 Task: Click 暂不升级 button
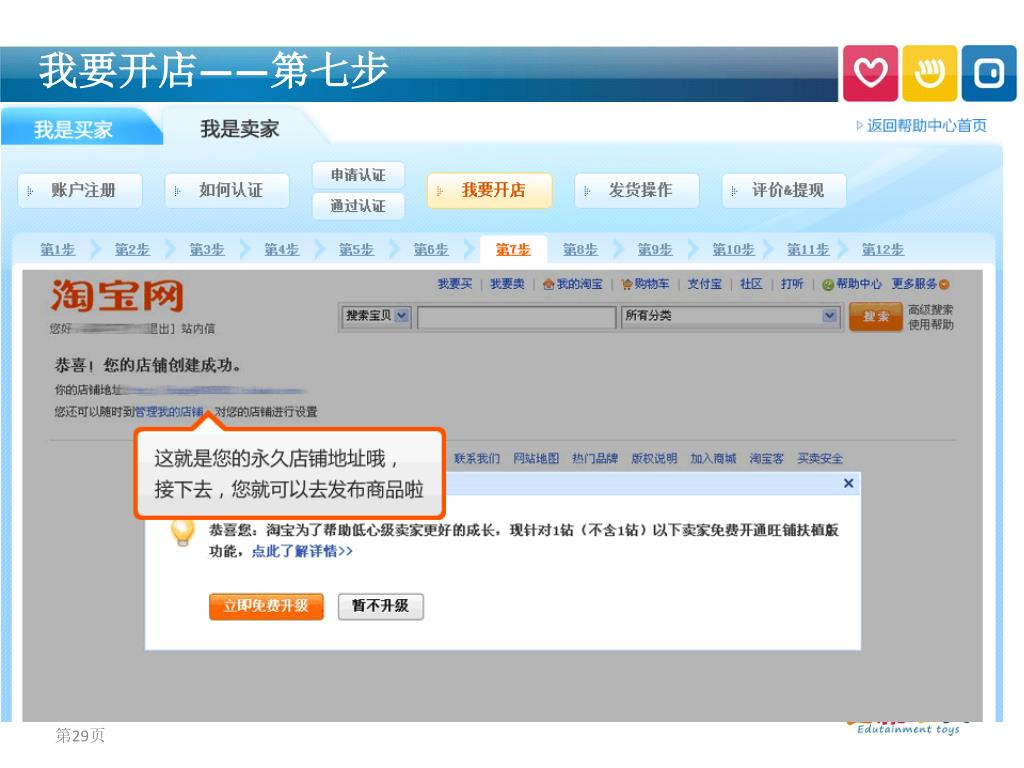click(381, 606)
